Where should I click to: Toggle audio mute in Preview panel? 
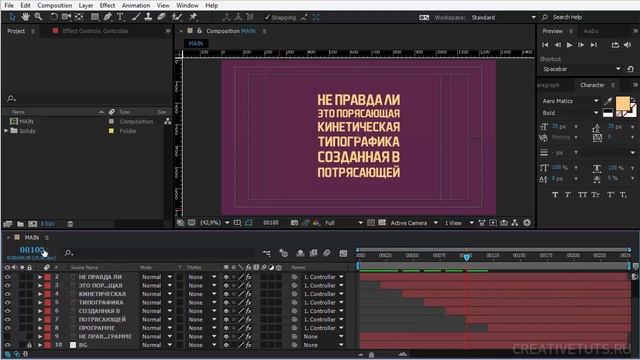(627, 45)
